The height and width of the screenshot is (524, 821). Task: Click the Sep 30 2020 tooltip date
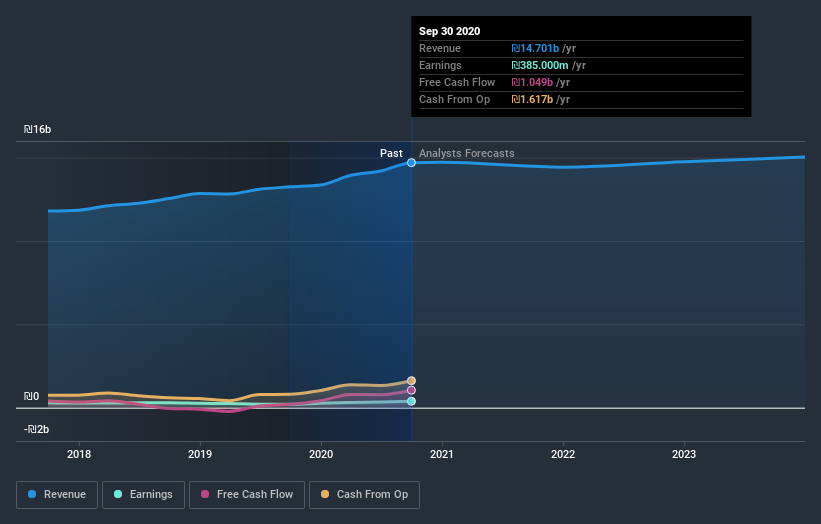[x=449, y=31]
